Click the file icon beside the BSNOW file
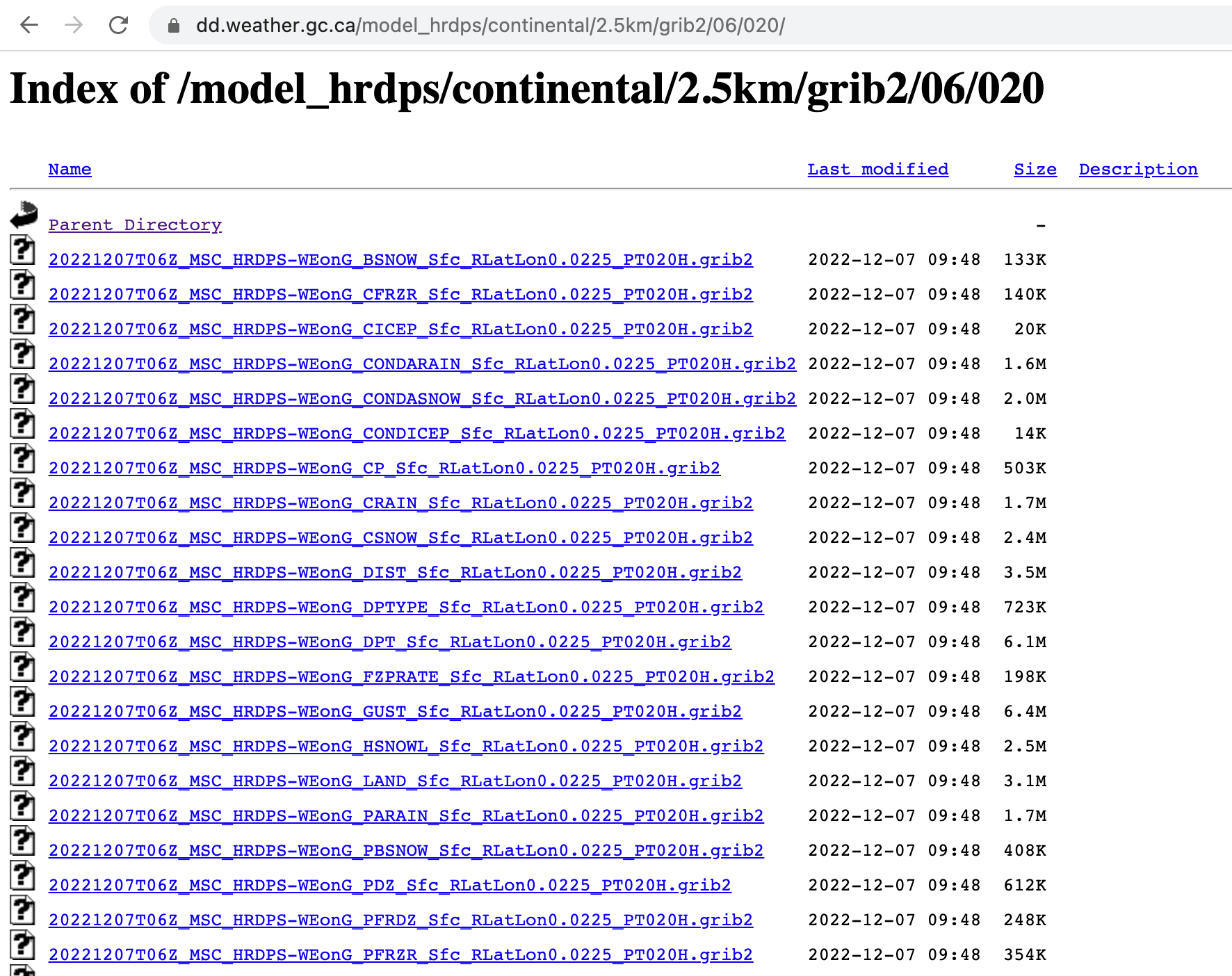 point(22,250)
